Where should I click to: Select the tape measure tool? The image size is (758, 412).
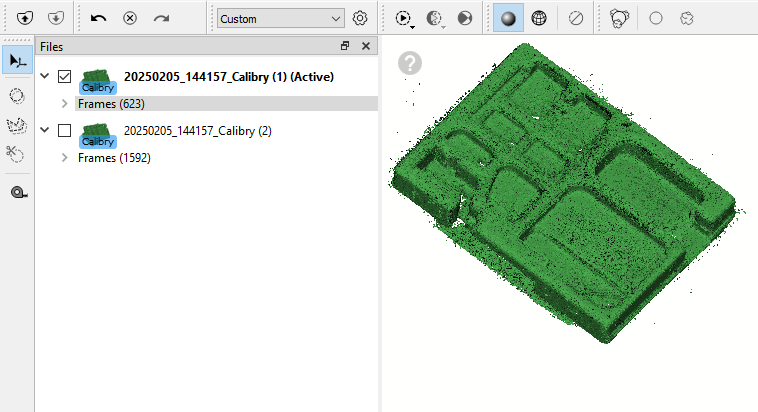18,192
